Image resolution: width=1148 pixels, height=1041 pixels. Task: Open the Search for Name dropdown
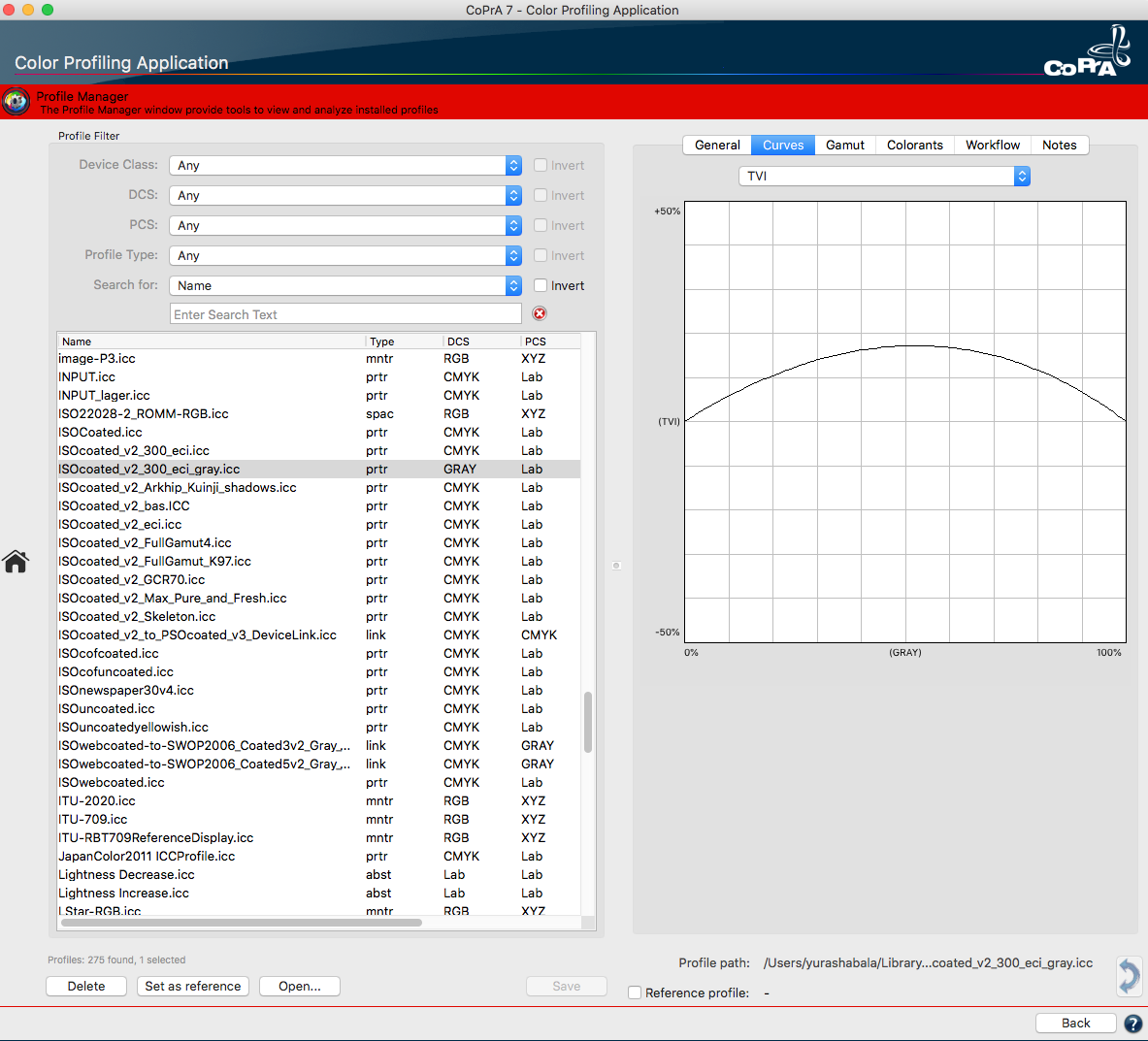coord(344,285)
